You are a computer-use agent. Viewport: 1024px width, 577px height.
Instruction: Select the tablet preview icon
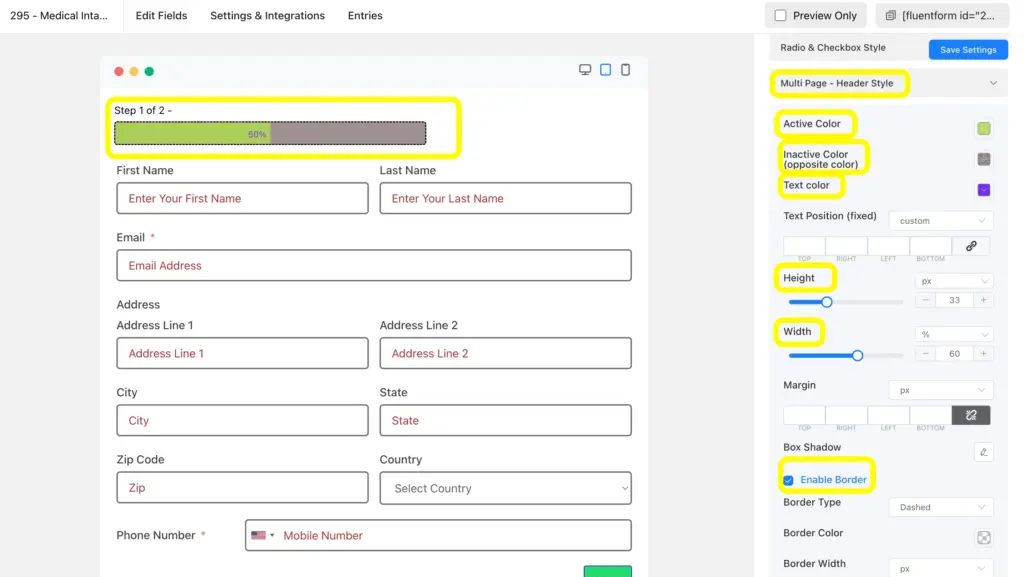click(605, 70)
